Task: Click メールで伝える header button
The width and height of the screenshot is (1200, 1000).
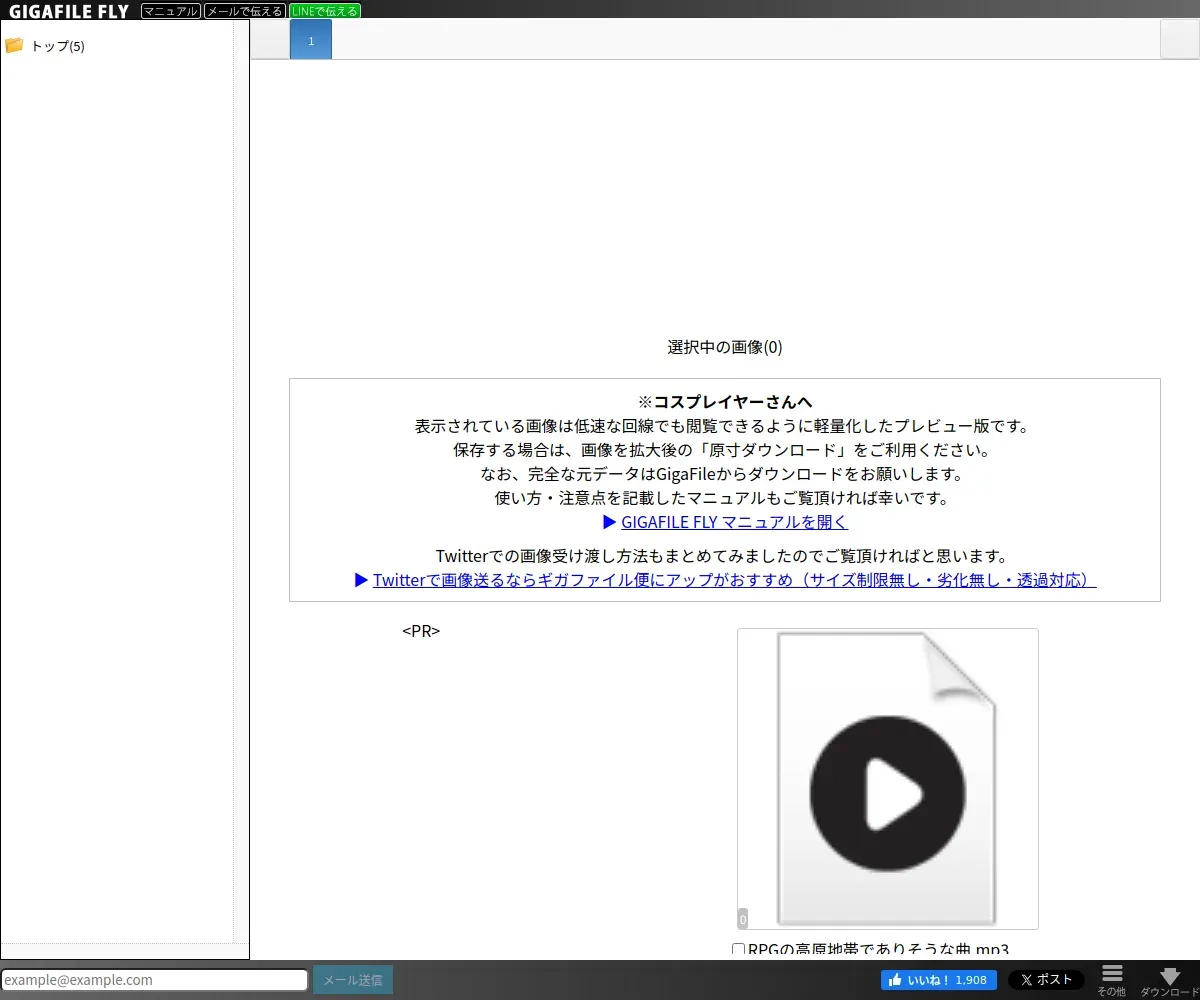Action: click(x=245, y=12)
